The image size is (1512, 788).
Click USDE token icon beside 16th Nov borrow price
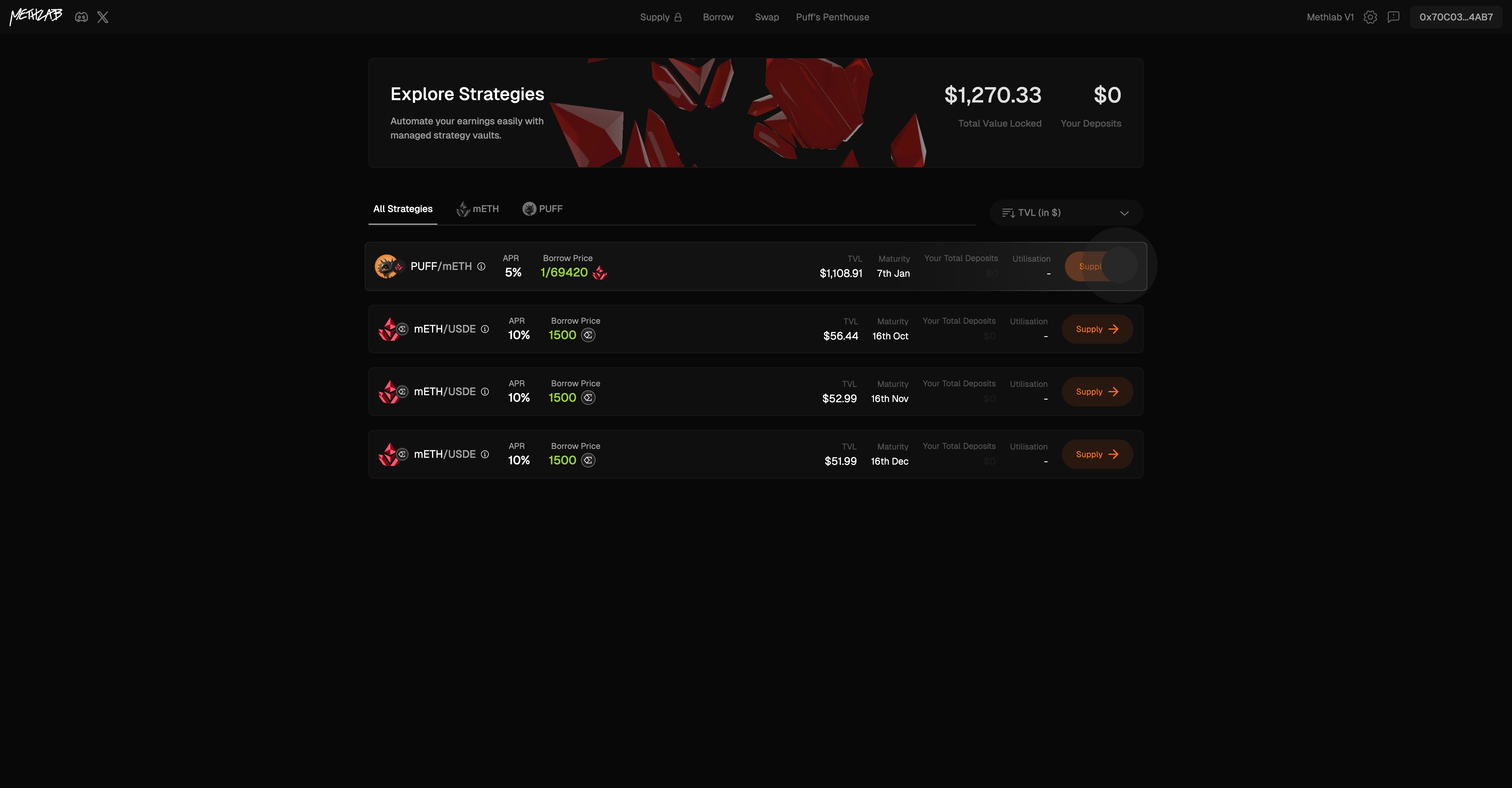[588, 398]
